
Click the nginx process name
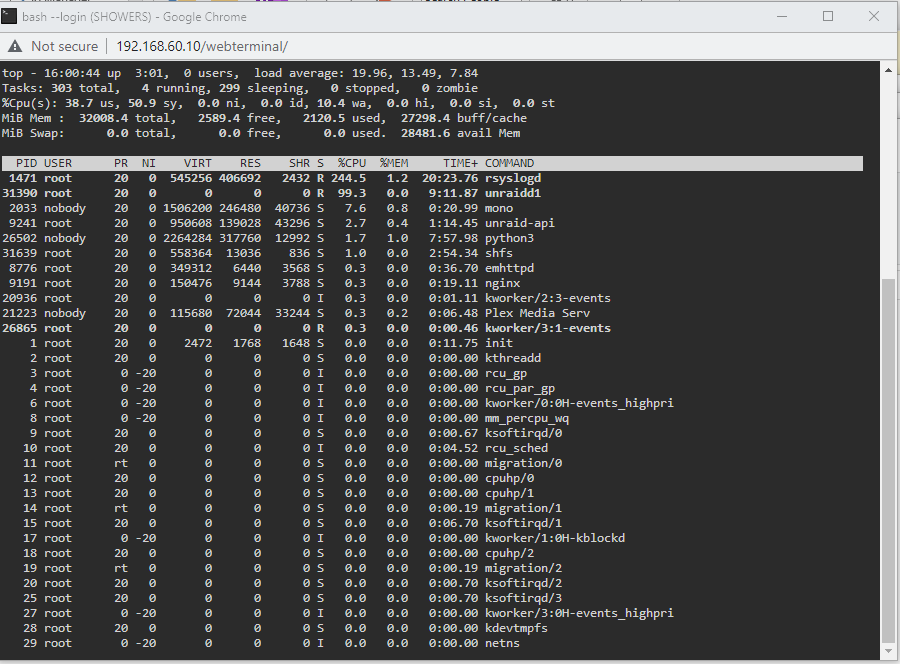[x=502, y=283]
